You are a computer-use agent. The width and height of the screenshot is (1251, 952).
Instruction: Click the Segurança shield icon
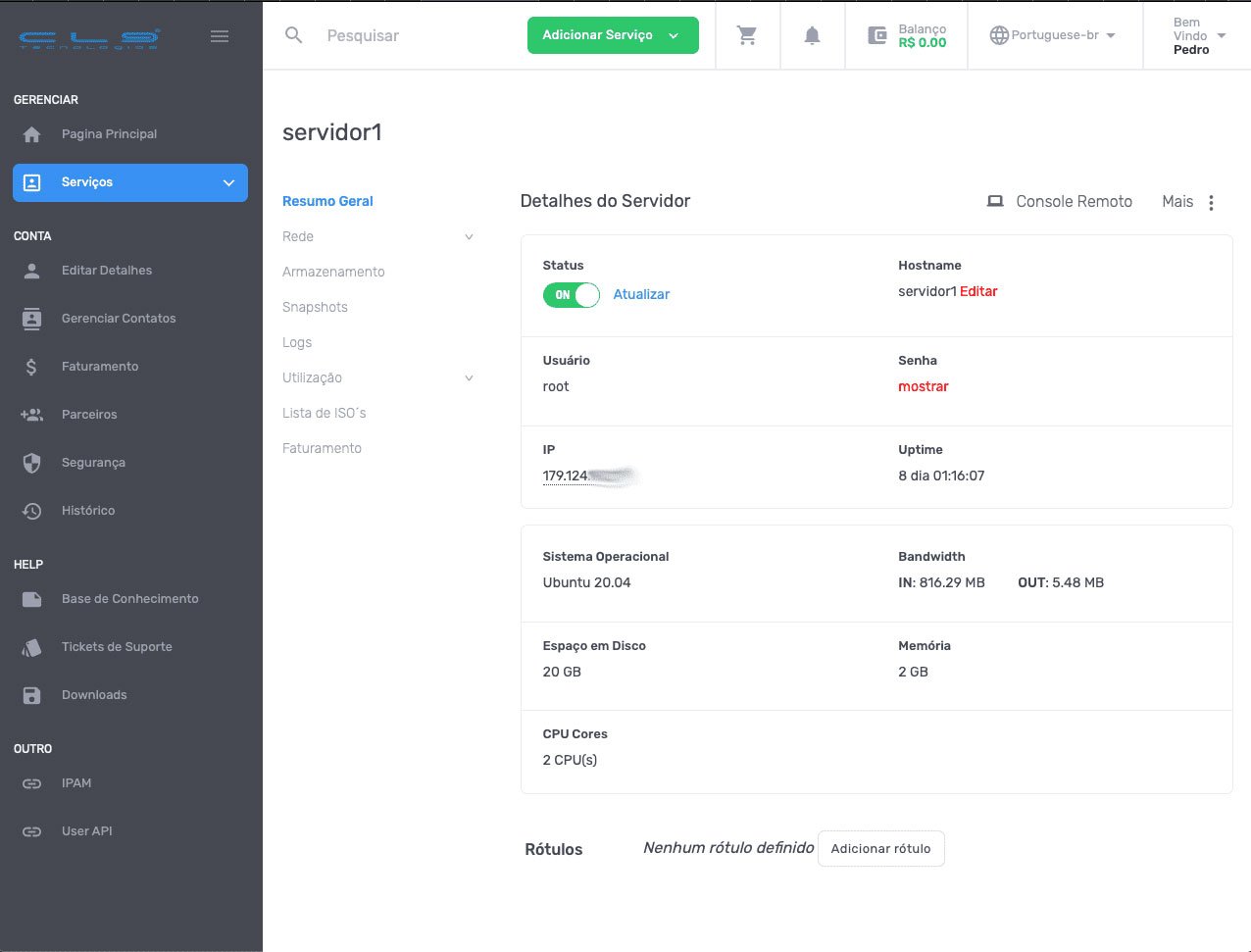(x=32, y=463)
